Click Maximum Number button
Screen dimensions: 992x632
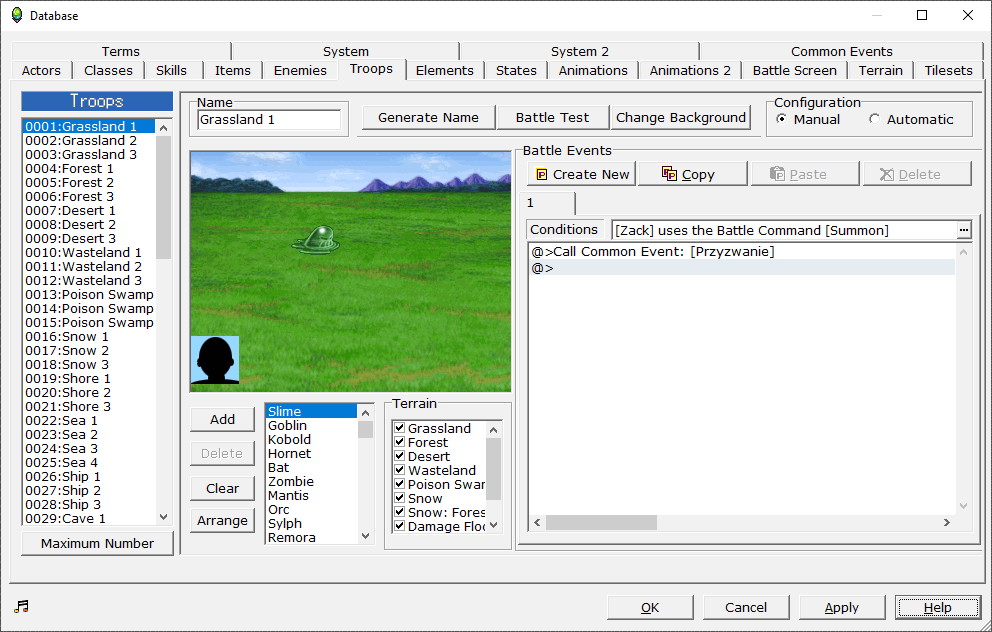(97, 543)
